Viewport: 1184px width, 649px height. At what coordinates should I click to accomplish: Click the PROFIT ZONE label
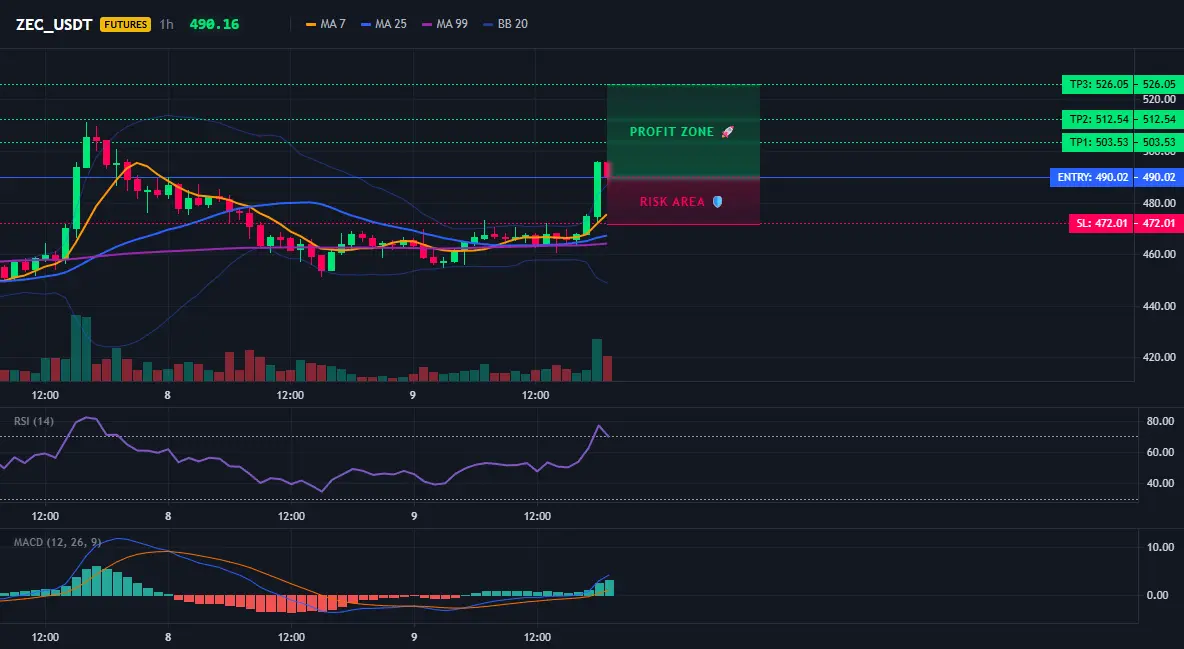[672, 131]
